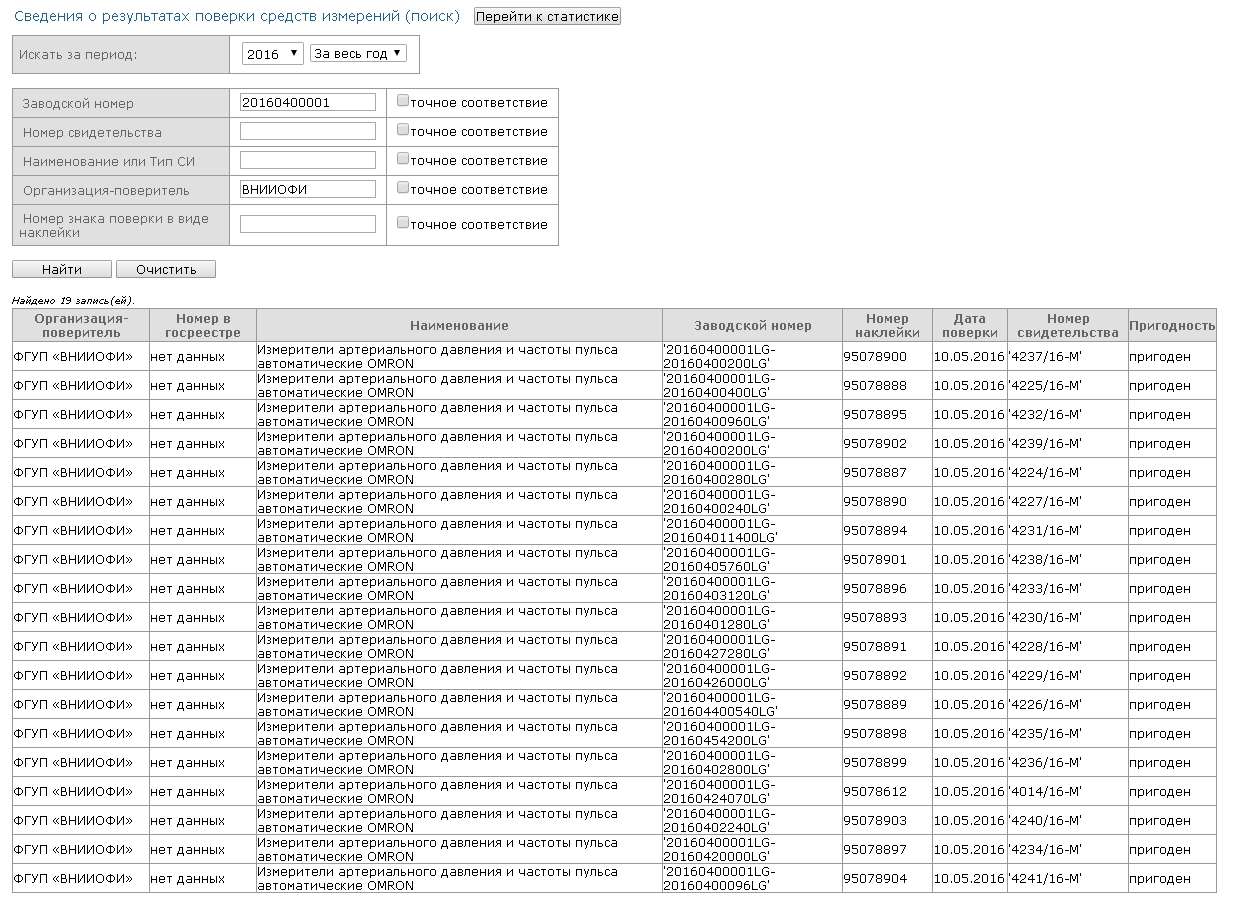Enable exact match for sticker number
Image resolution: width=1234 pixels, height=914 pixels.
tap(403, 223)
